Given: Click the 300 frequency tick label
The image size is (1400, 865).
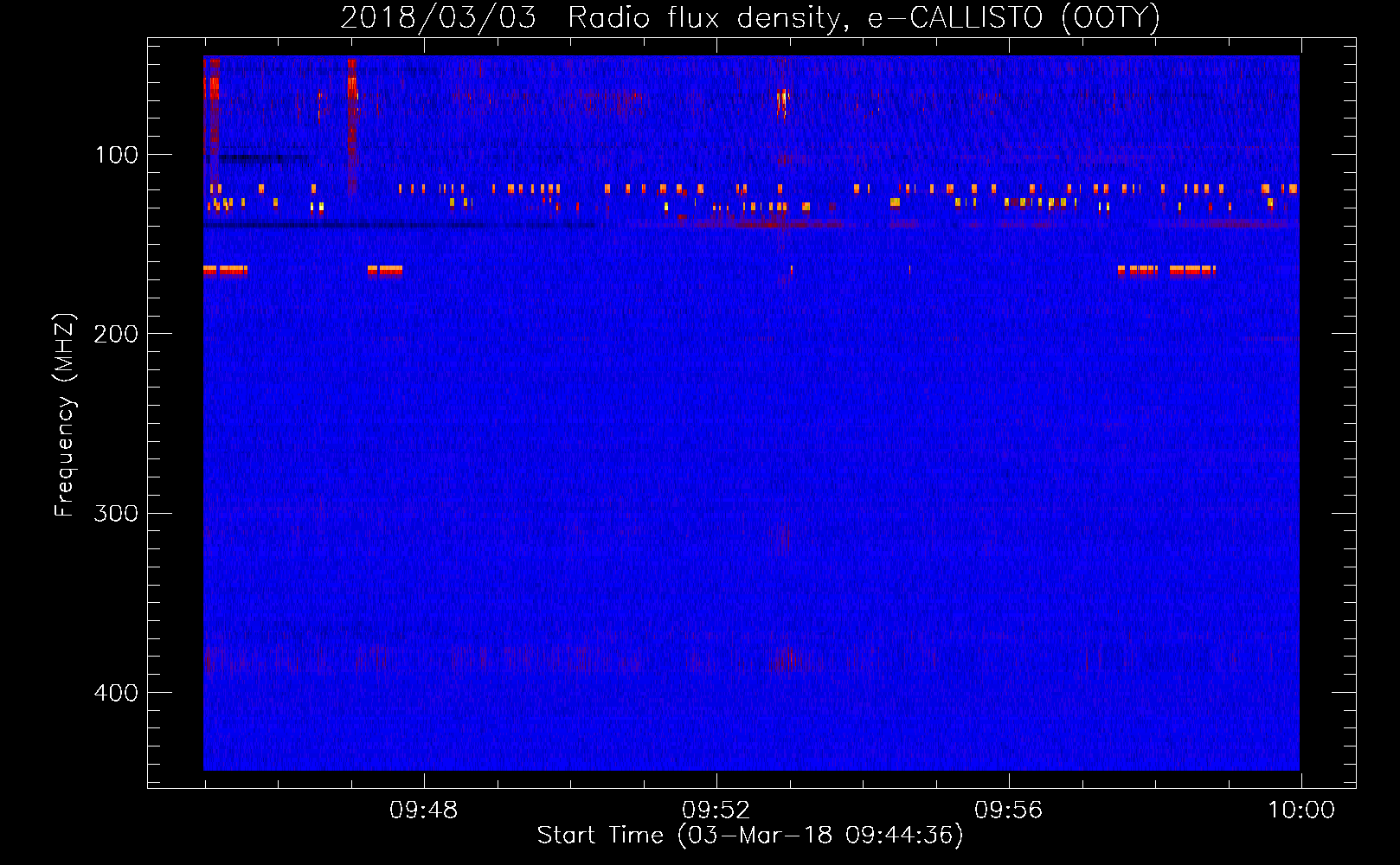Looking at the screenshot, I should coord(116,513).
